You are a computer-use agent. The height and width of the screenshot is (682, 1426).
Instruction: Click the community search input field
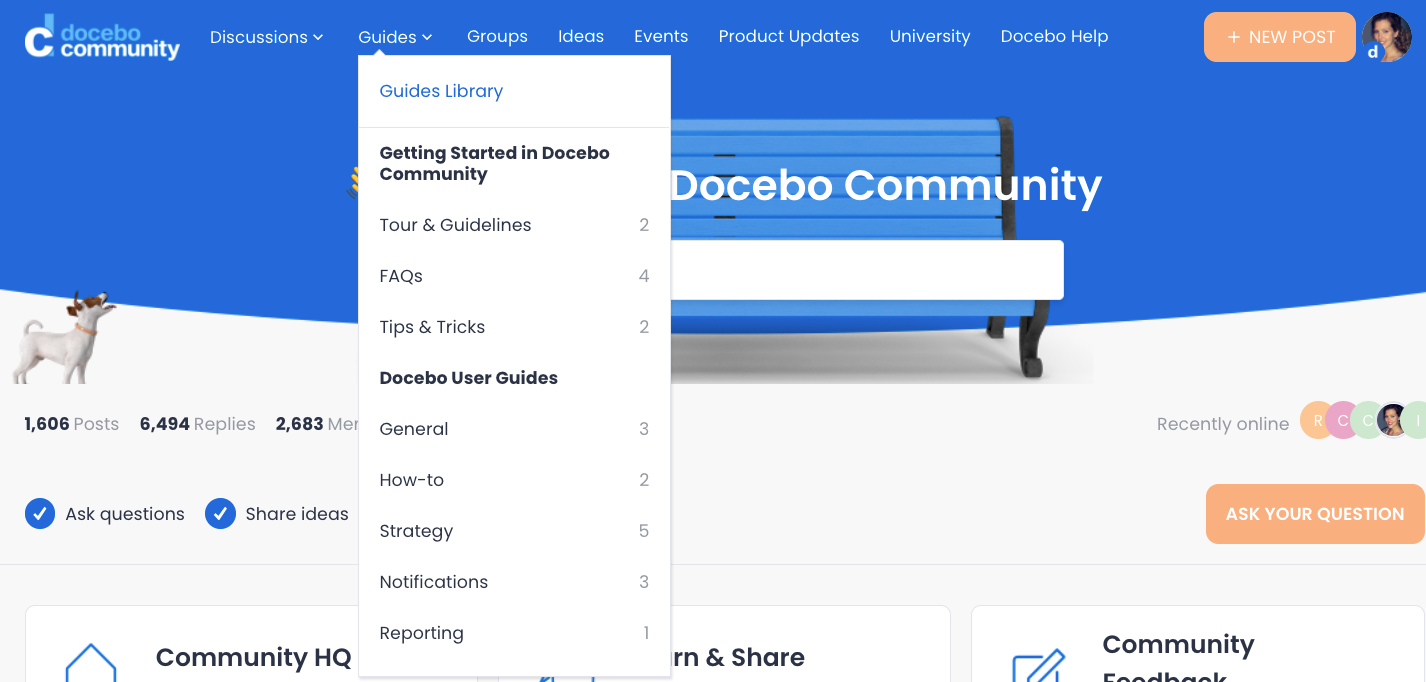click(x=866, y=270)
